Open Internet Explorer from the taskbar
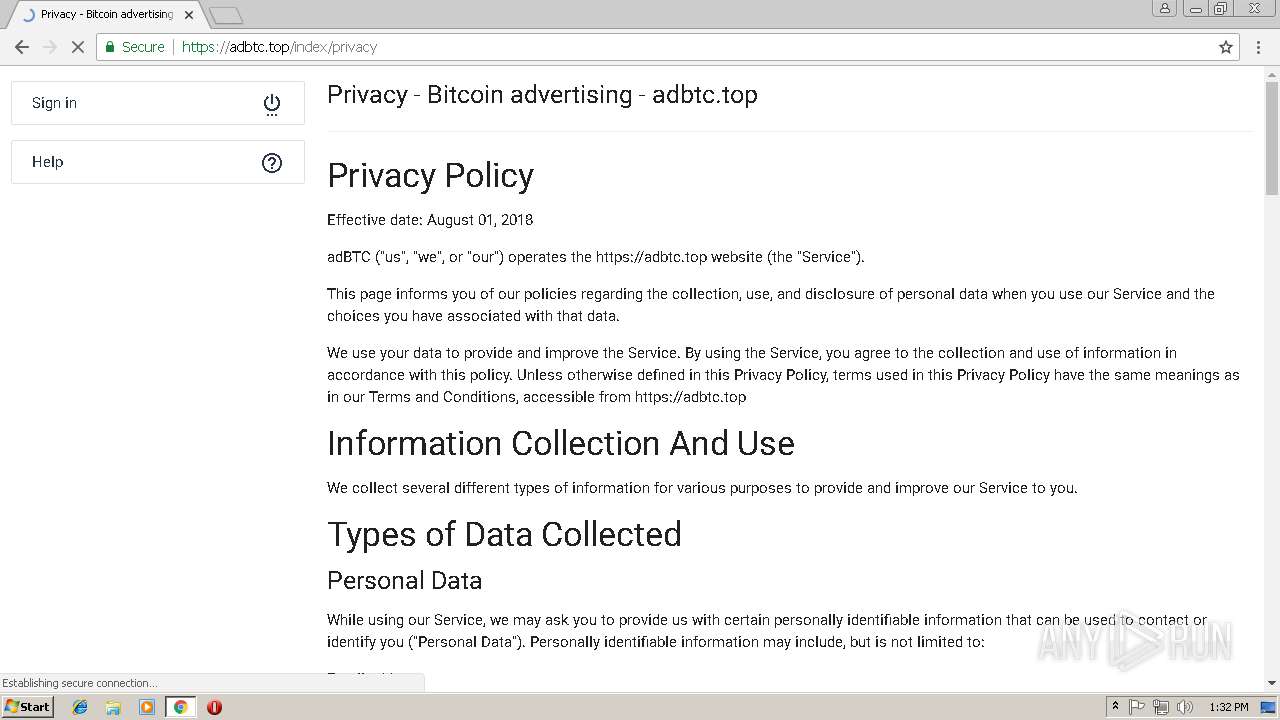This screenshot has width=1280, height=720. coord(80,707)
